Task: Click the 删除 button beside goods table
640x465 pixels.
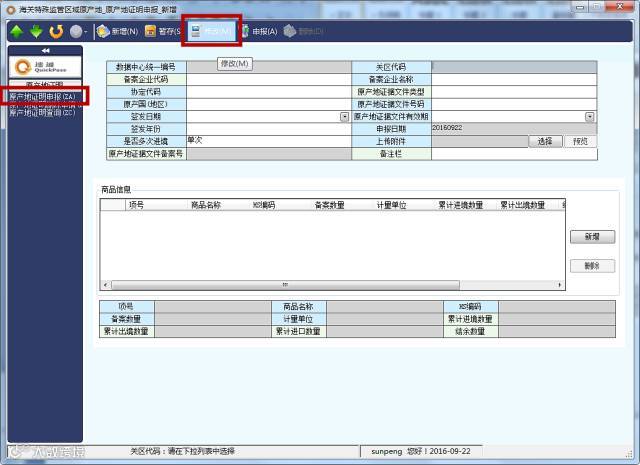Action: coord(592,266)
